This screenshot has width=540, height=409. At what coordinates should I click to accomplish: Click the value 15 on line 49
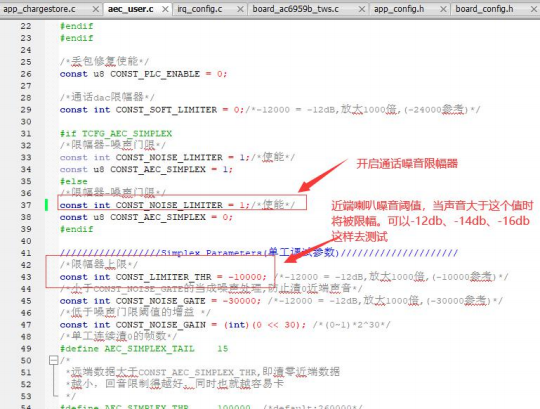pyautogui.click(x=222, y=349)
